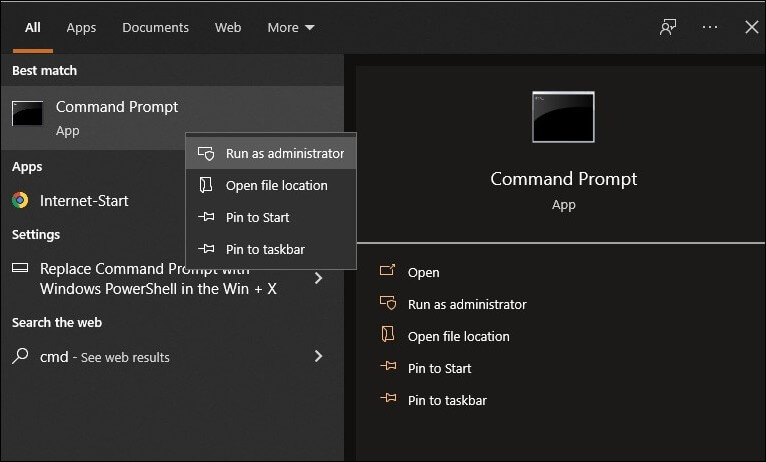Click orange shield icon in details pane
The height and width of the screenshot is (462, 766).
pos(388,303)
